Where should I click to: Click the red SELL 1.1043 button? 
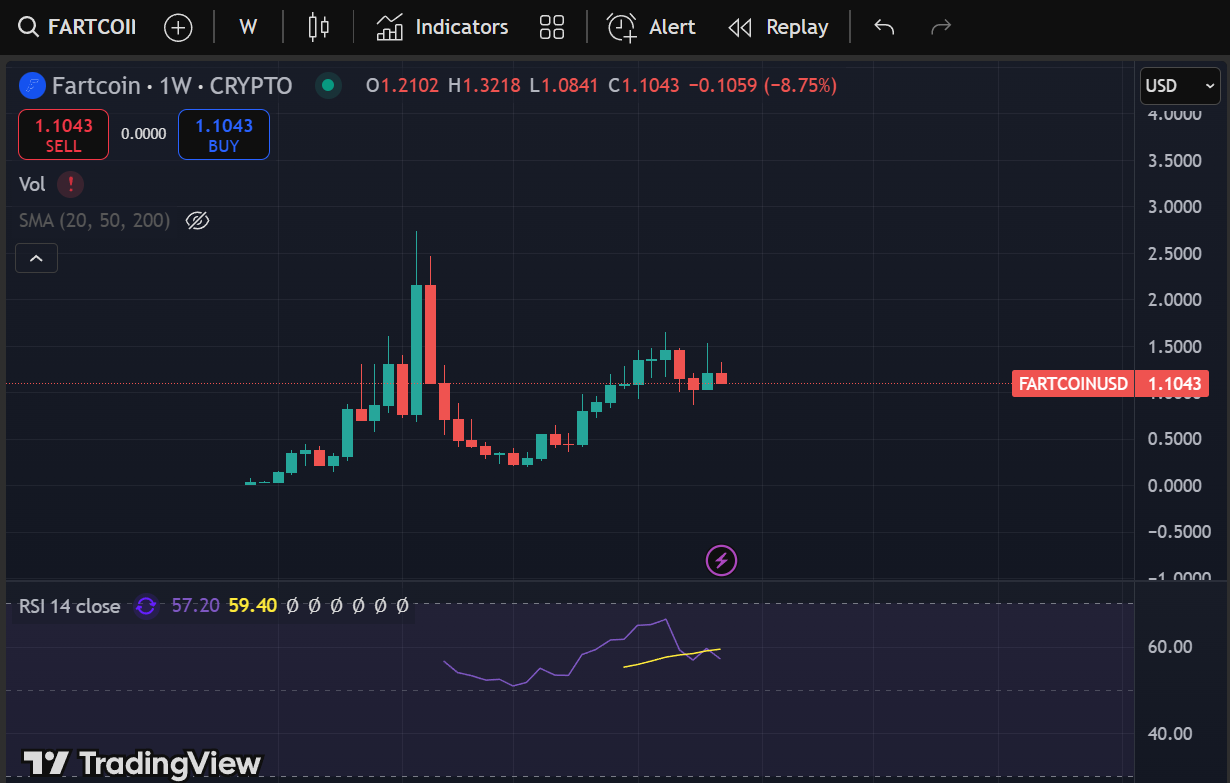[x=63, y=135]
